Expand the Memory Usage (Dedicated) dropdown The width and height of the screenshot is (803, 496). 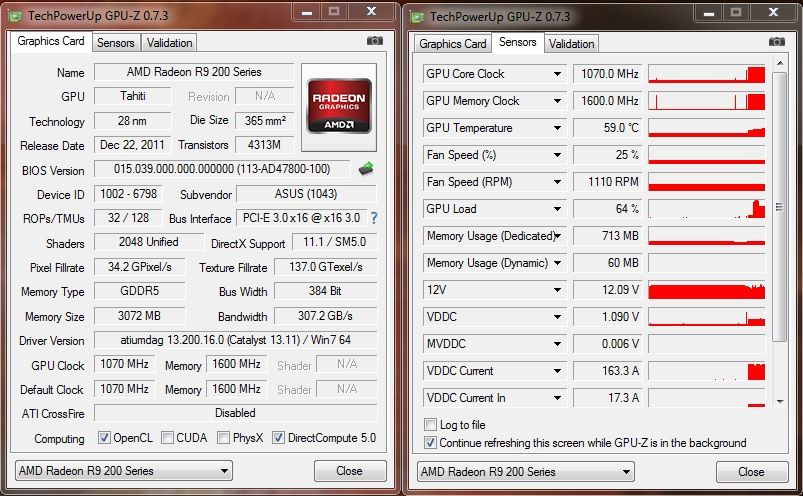(x=558, y=236)
